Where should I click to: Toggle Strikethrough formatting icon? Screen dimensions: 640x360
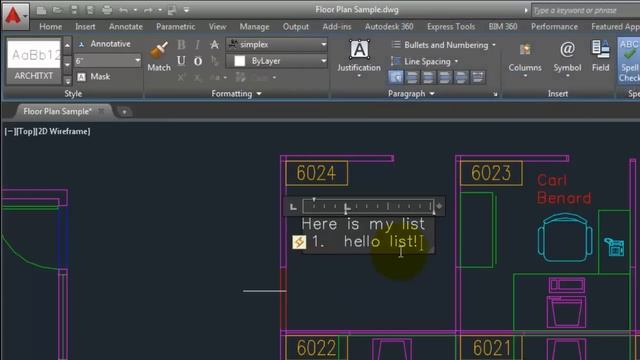(x=214, y=44)
